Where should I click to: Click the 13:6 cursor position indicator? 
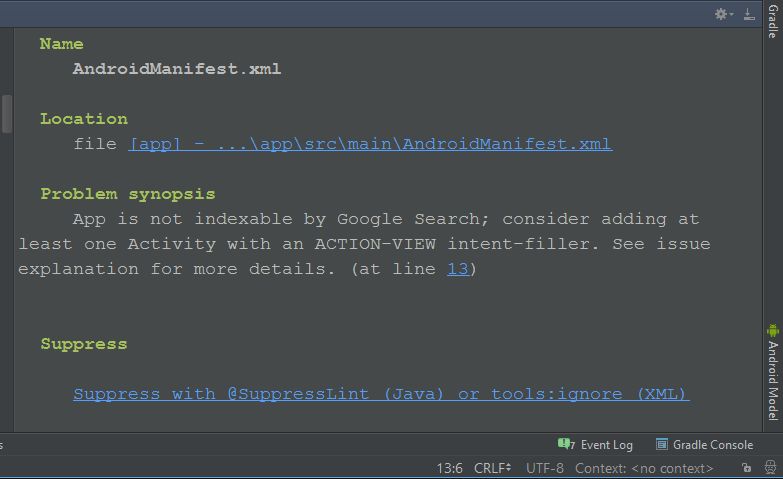coord(449,468)
